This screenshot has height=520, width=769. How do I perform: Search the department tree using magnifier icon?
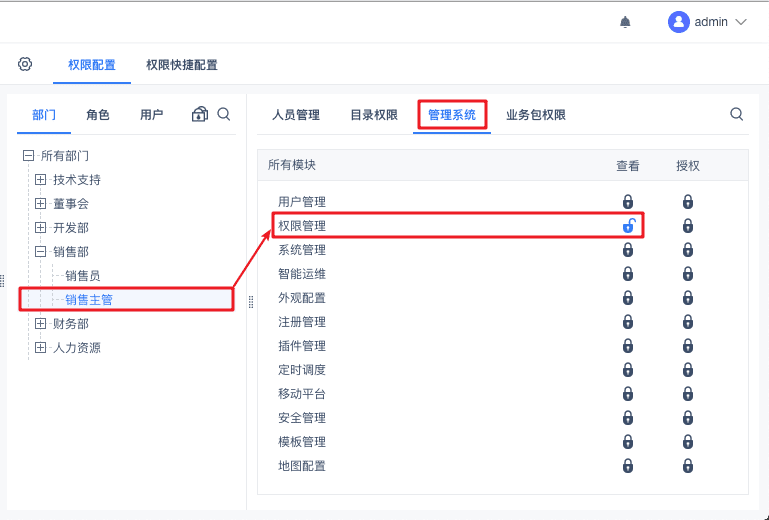(224, 114)
